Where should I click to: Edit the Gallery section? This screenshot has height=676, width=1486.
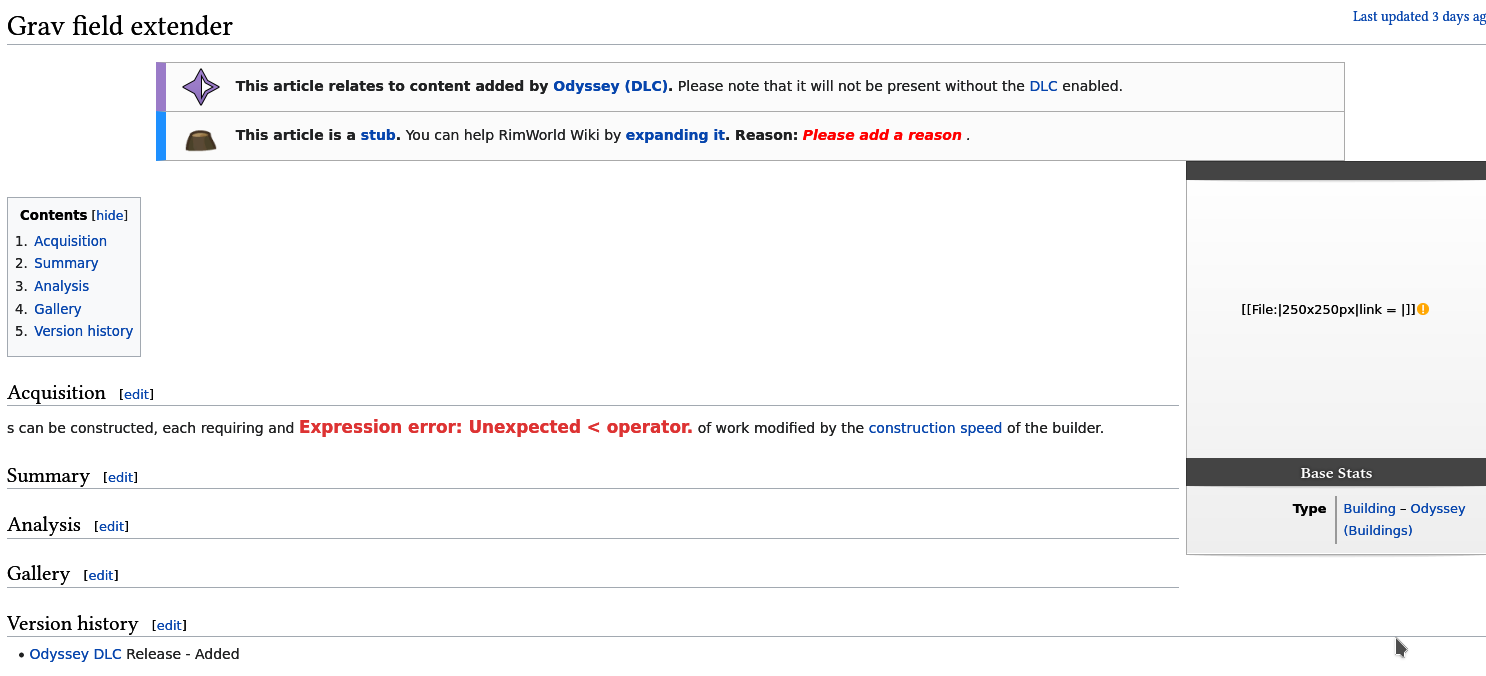[100, 576]
